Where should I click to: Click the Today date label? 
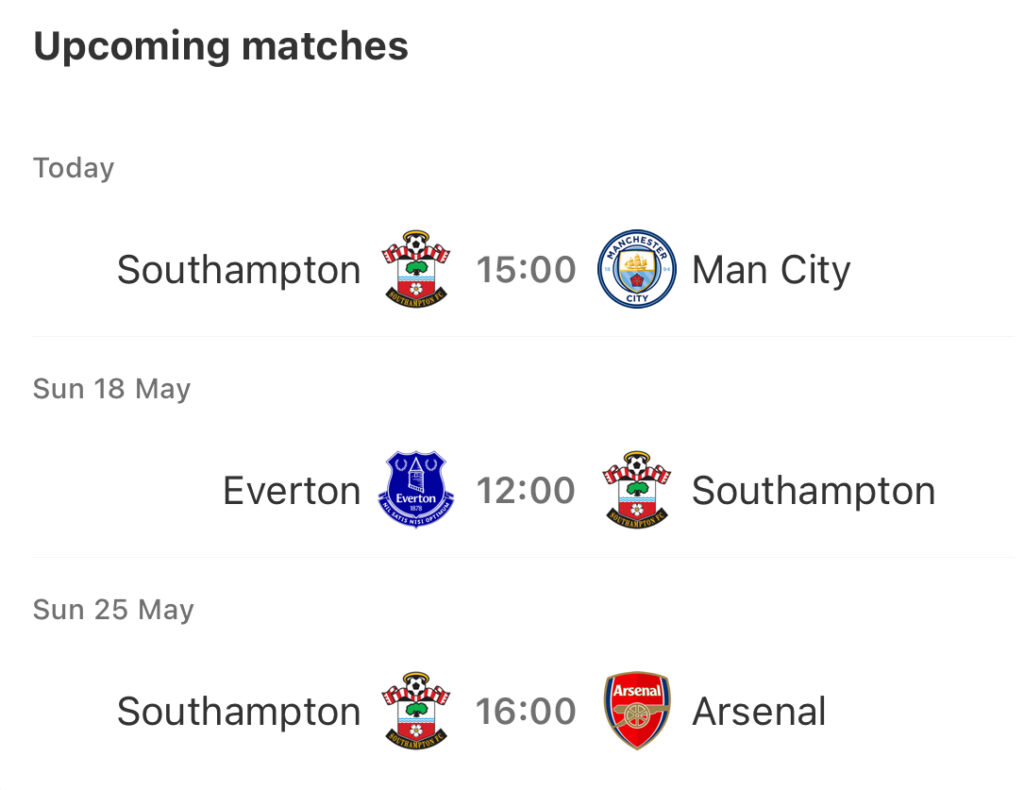[74, 168]
